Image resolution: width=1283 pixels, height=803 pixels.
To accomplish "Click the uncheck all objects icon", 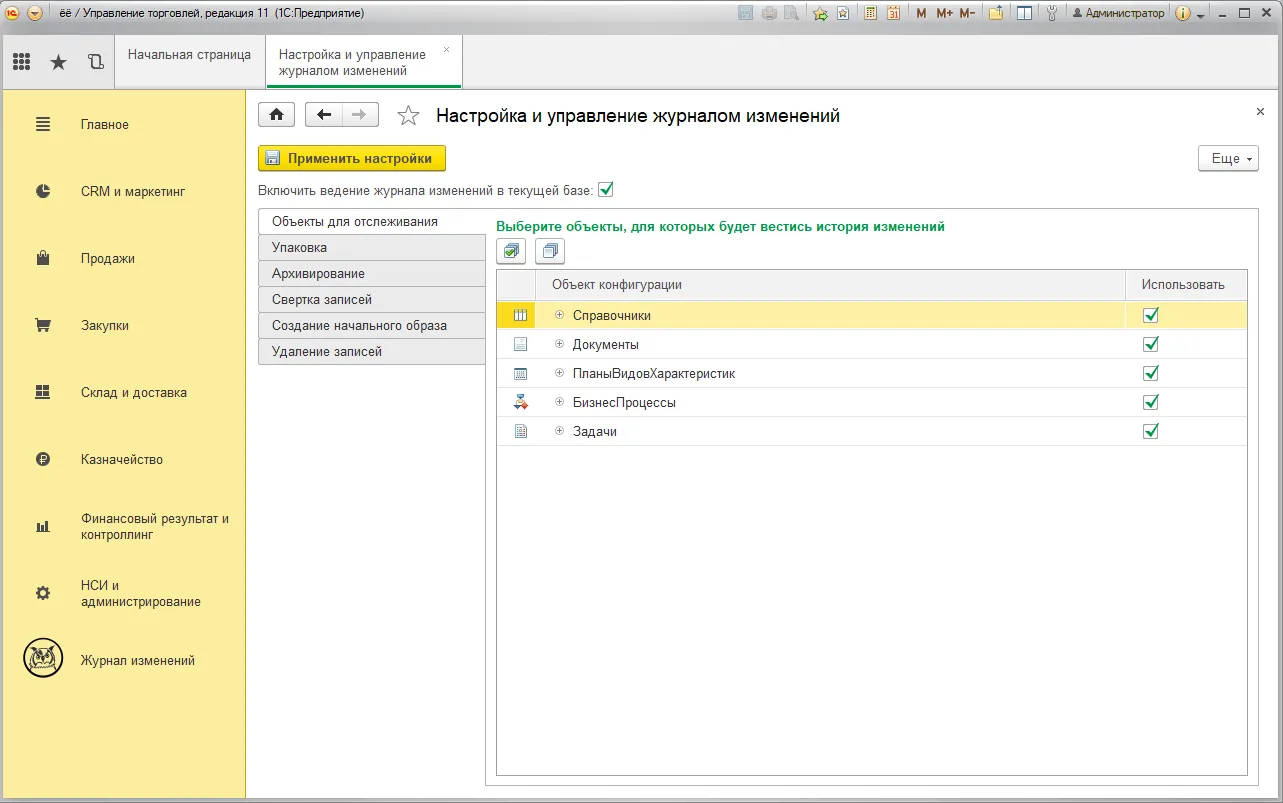I will (x=550, y=251).
